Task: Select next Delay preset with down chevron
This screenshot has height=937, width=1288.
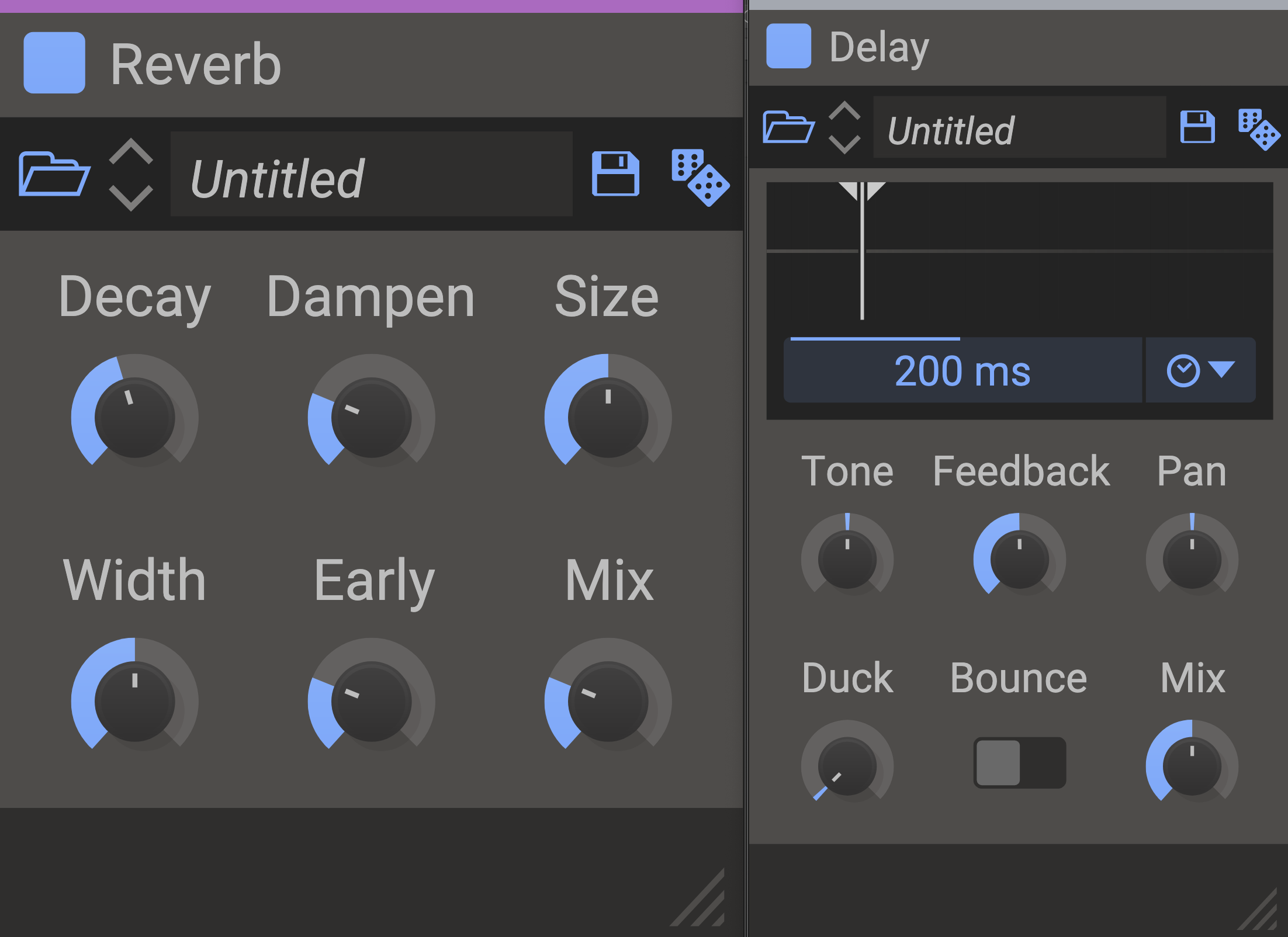Action: (844, 143)
